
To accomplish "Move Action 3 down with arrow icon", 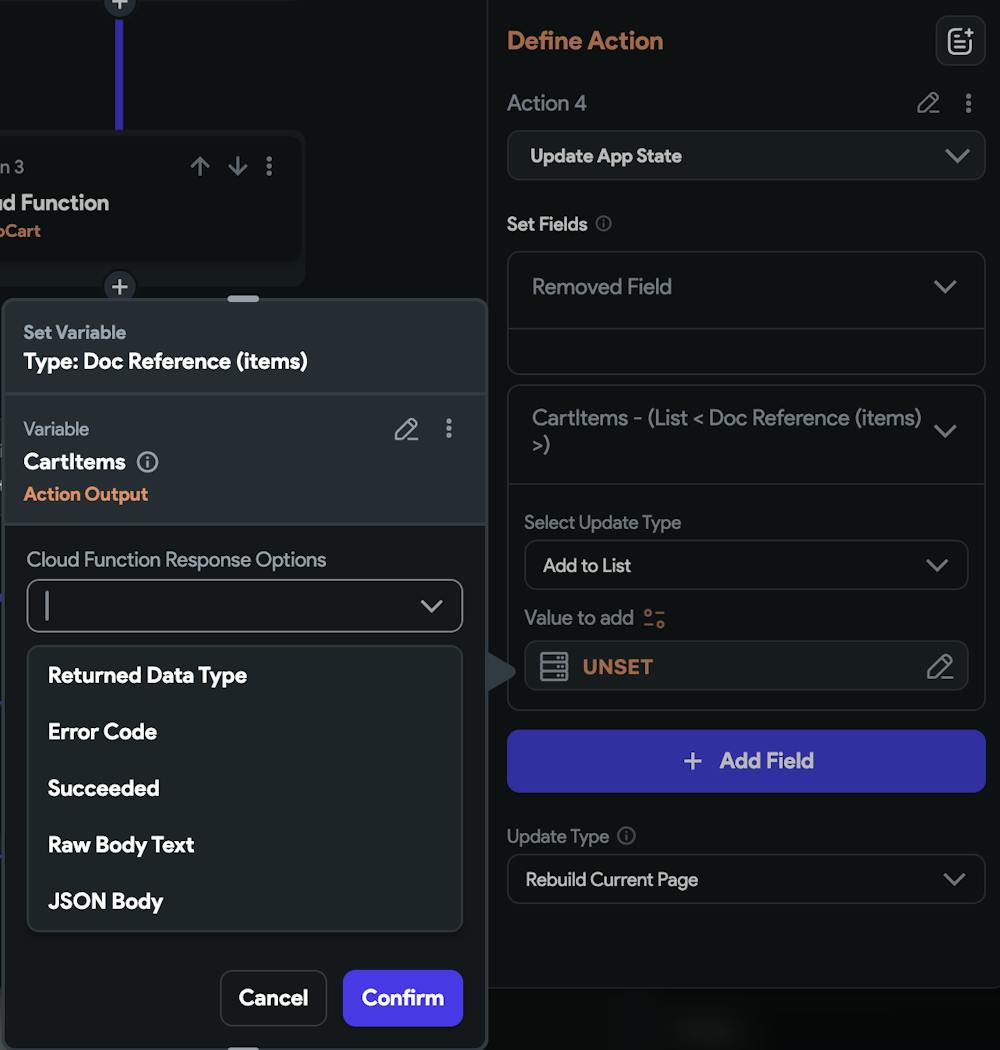I will pos(237,166).
